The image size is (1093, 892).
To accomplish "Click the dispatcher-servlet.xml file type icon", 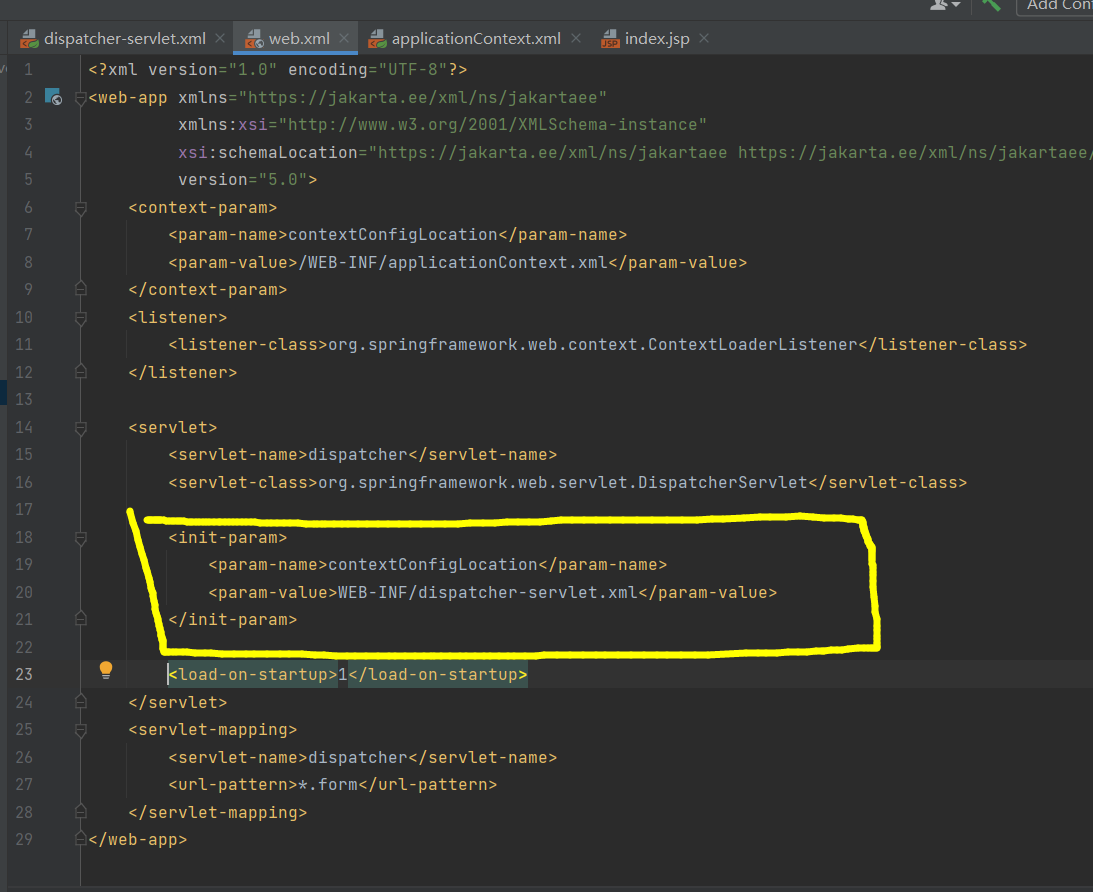I will [x=29, y=39].
